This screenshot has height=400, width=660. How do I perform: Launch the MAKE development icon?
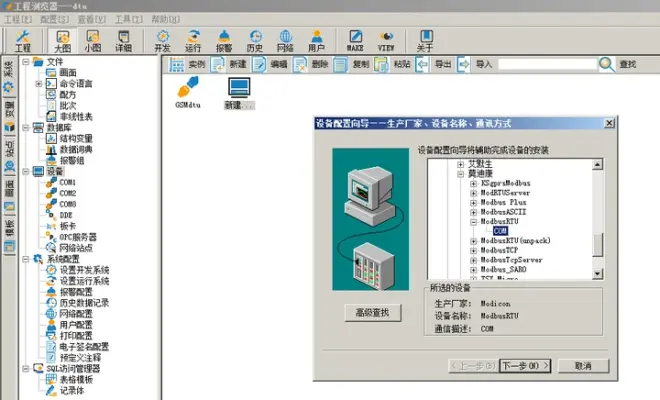point(355,40)
